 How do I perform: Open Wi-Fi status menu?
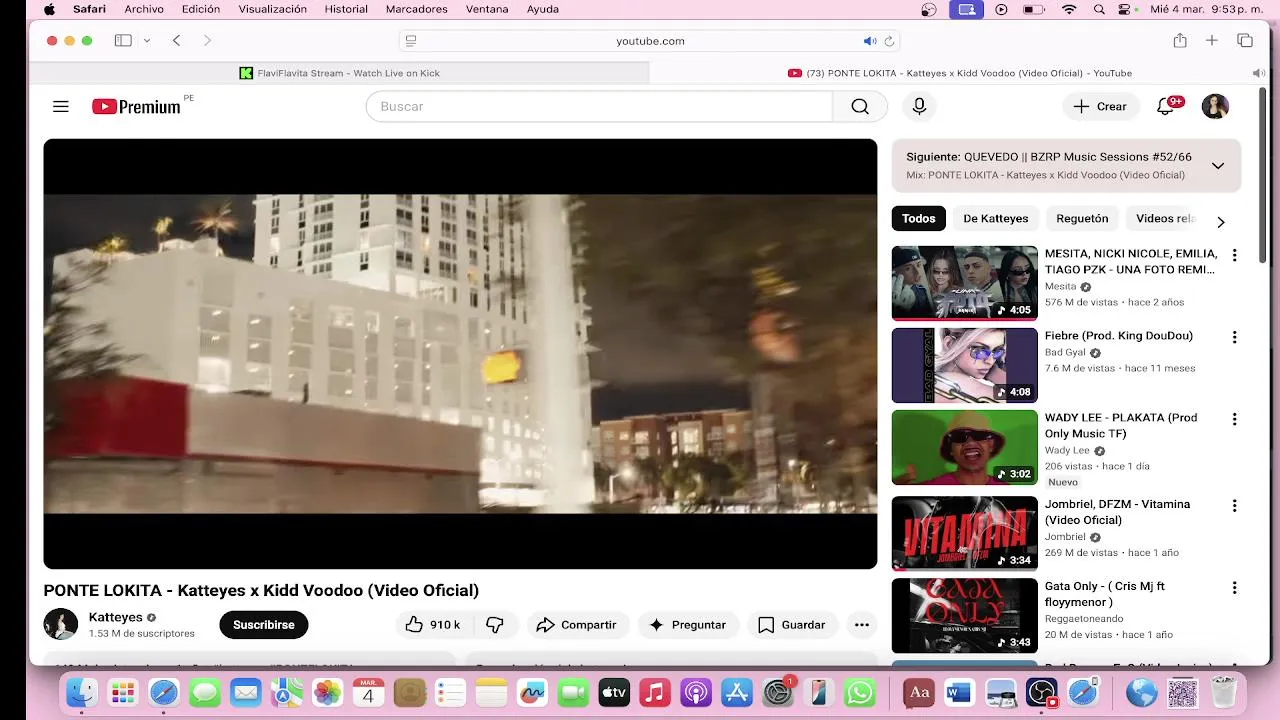click(x=1069, y=9)
